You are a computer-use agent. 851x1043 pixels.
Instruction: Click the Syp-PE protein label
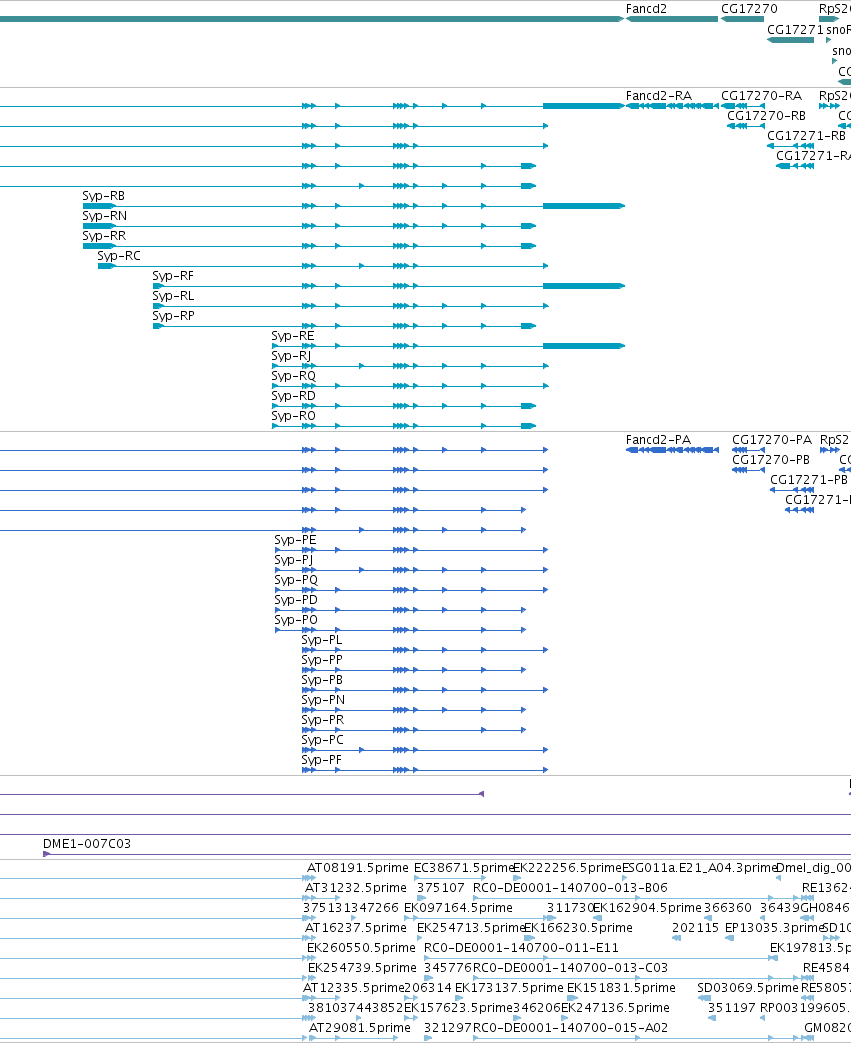pos(295,539)
